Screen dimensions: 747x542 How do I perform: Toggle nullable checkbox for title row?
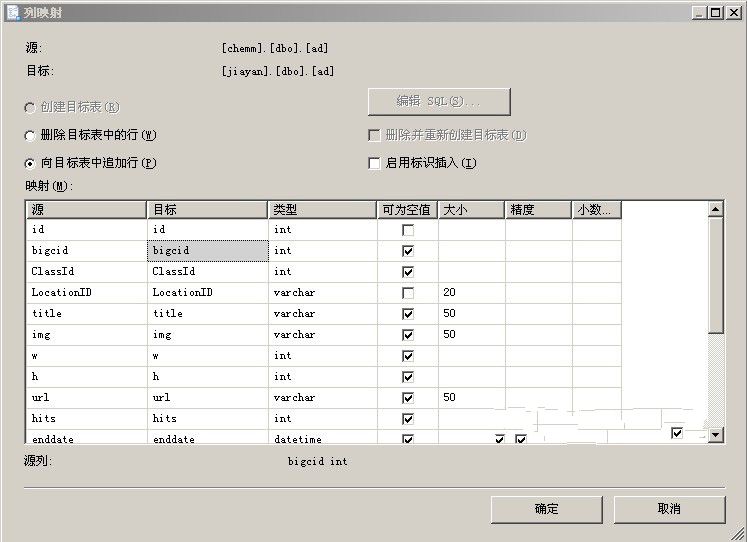pyautogui.click(x=408, y=314)
